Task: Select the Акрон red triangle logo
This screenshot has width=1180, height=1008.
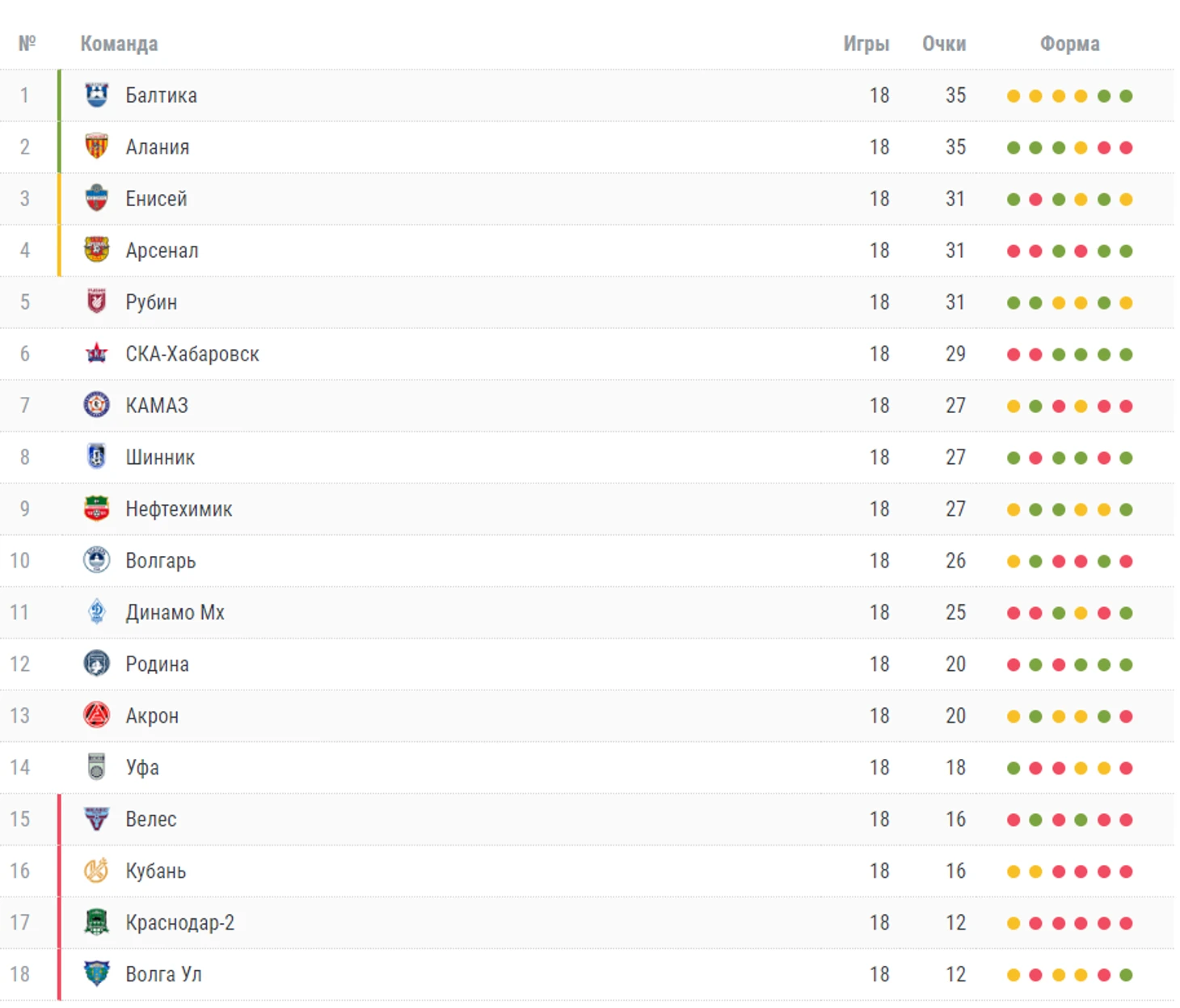Action: click(x=96, y=715)
